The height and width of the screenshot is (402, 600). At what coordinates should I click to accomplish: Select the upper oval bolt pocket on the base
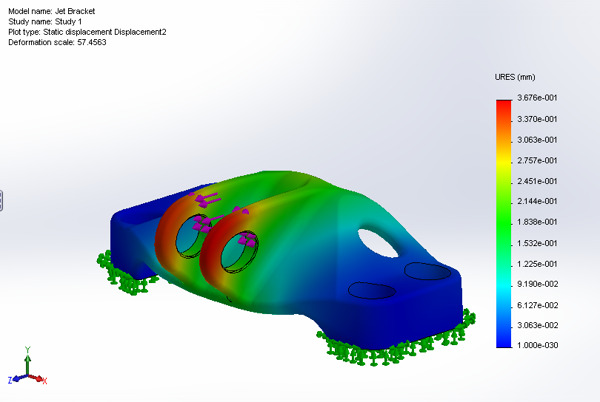[x=428, y=271]
